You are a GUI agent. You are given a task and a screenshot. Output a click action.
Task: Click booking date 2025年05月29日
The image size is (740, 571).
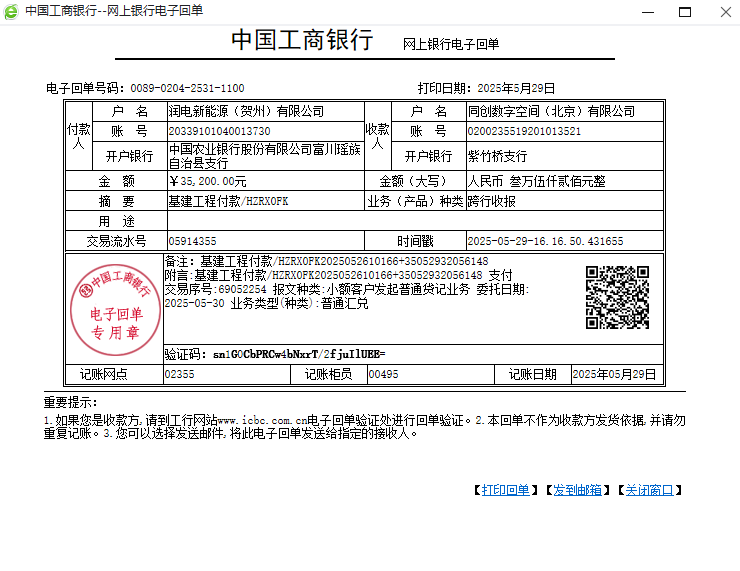[x=614, y=374]
